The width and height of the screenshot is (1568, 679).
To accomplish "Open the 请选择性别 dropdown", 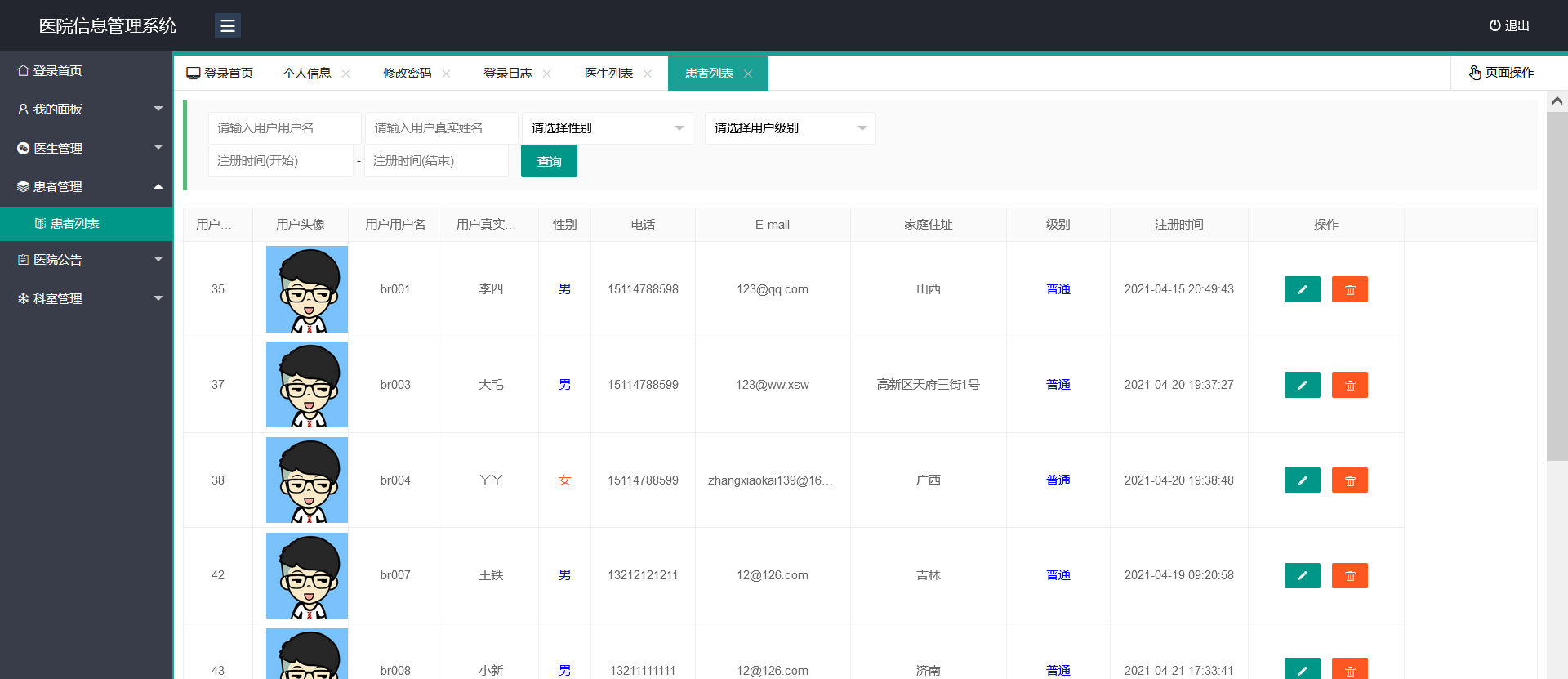I will tap(608, 128).
